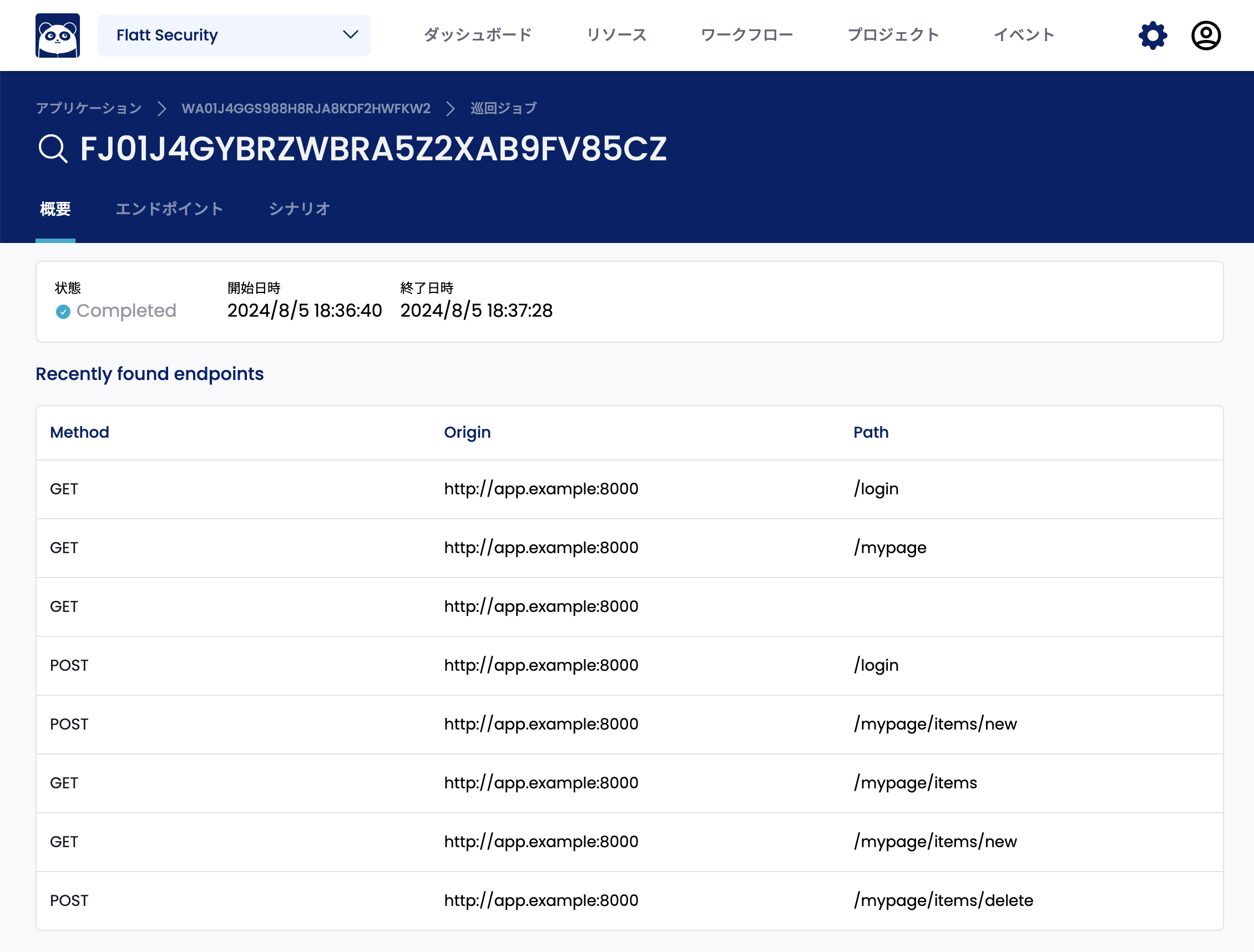Click POST method in the /mypage/items/delete row
Image resolution: width=1254 pixels, height=952 pixels.
pyautogui.click(x=69, y=901)
